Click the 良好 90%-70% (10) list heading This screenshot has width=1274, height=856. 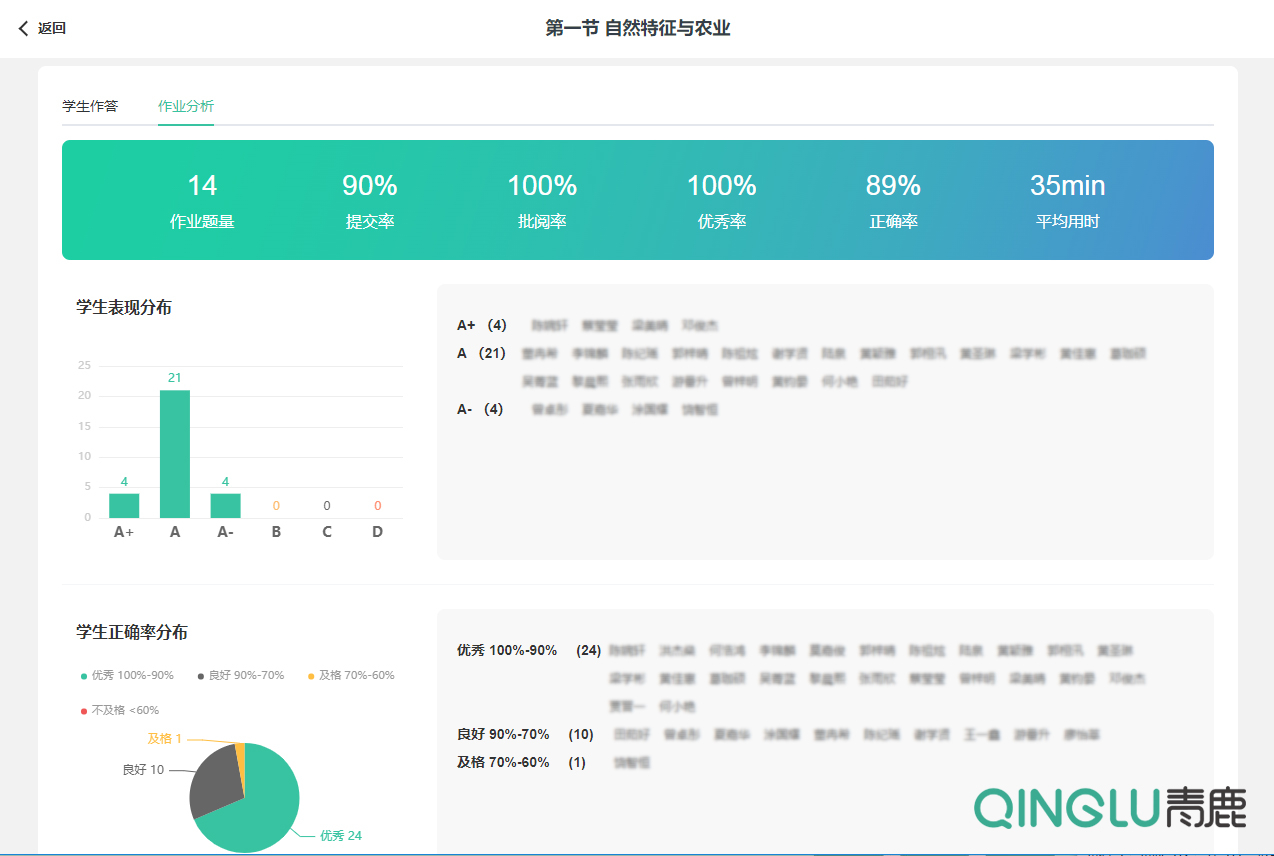525,734
